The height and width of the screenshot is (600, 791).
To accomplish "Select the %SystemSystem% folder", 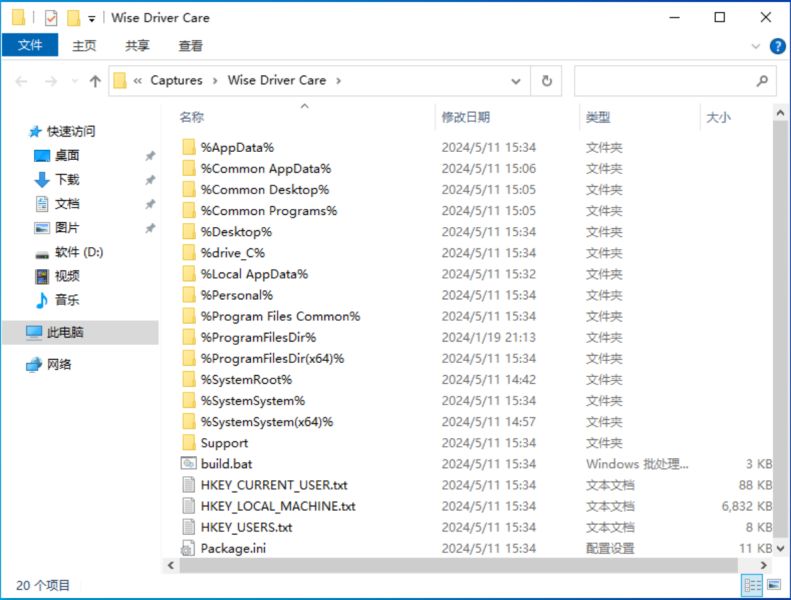I will 253,401.
